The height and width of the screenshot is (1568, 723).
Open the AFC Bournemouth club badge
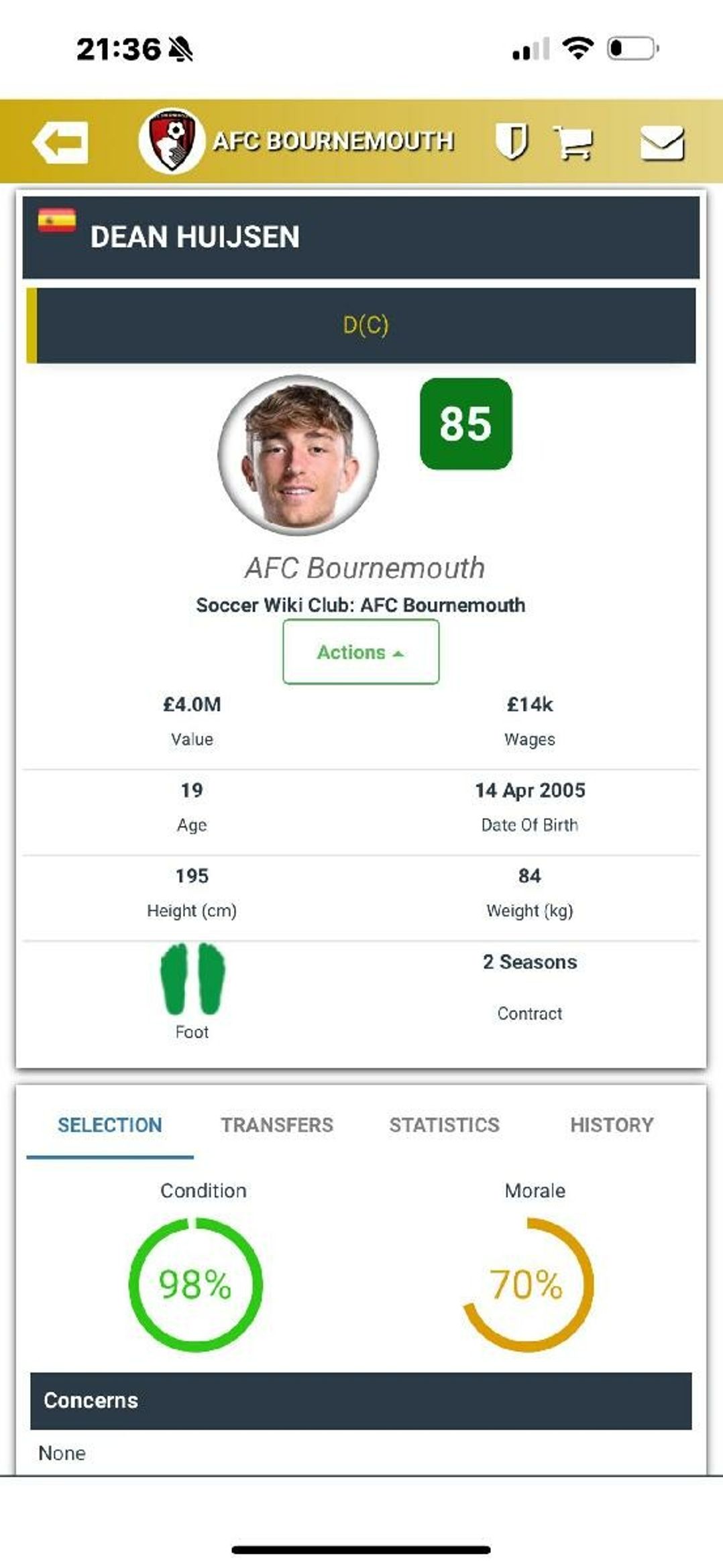[171, 141]
